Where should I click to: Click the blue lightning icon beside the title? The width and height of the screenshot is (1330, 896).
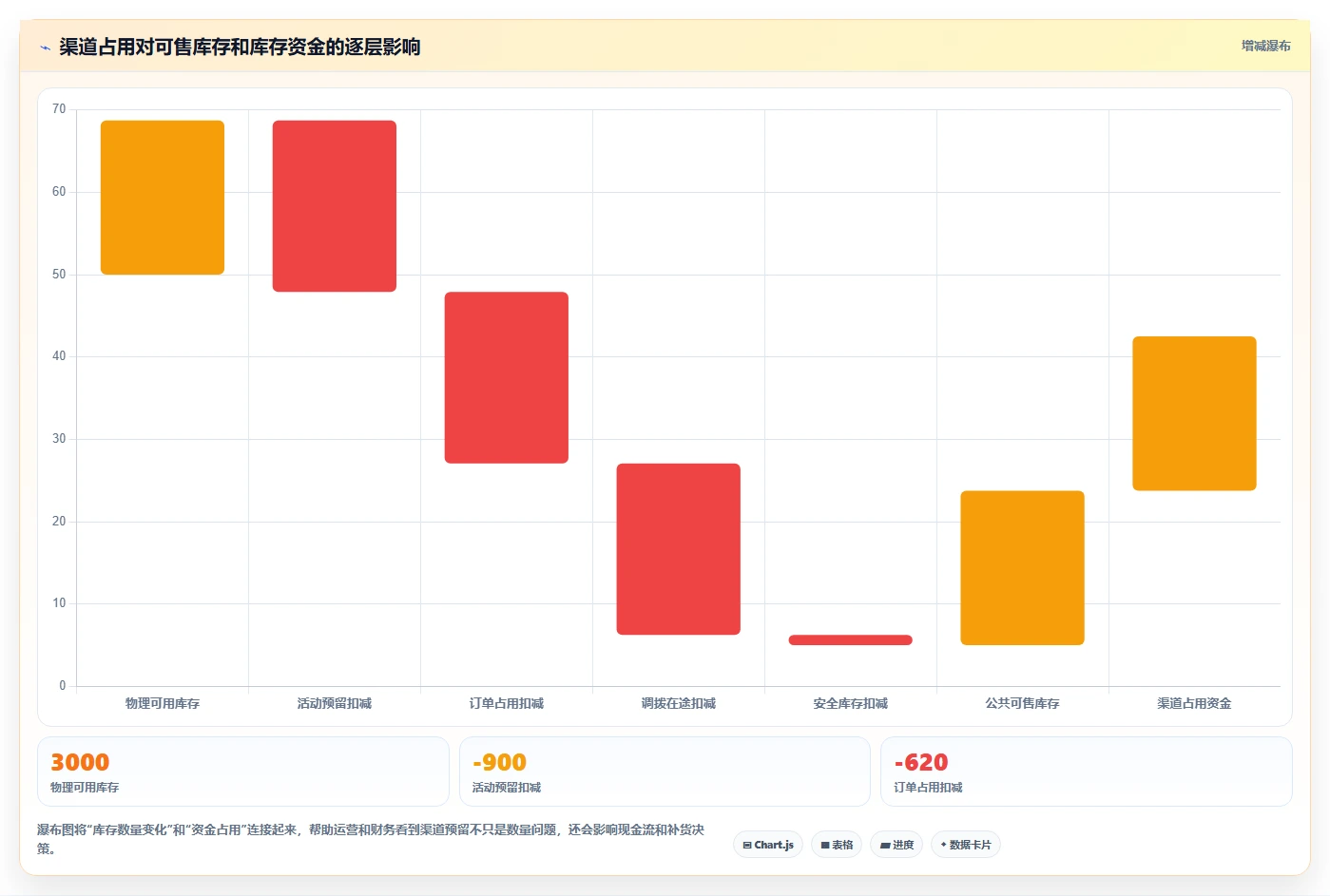click(45, 48)
